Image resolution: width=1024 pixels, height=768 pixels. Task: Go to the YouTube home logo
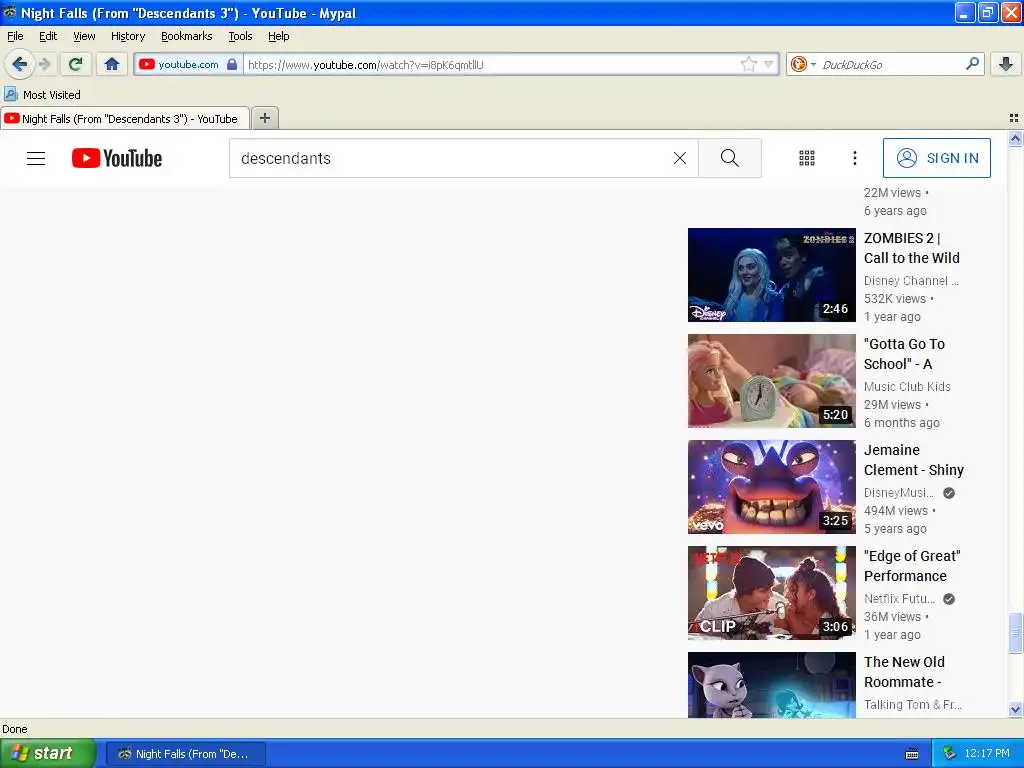(x=117, y=158)
